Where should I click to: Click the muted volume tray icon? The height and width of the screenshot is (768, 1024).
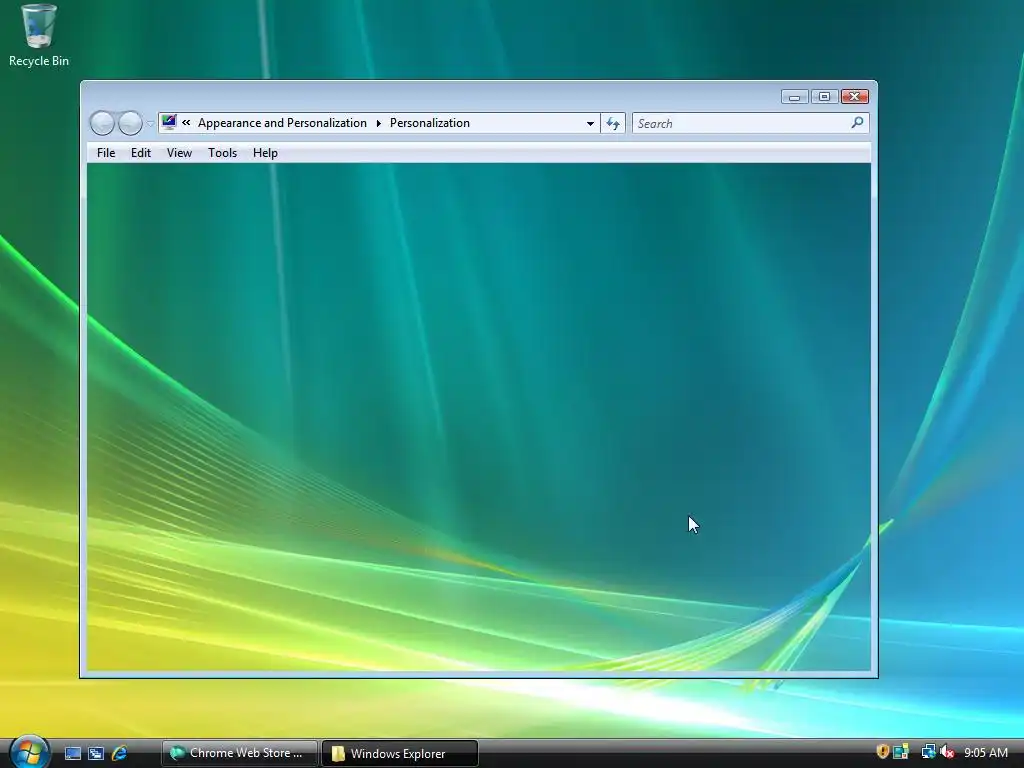[x=947, y=752]
